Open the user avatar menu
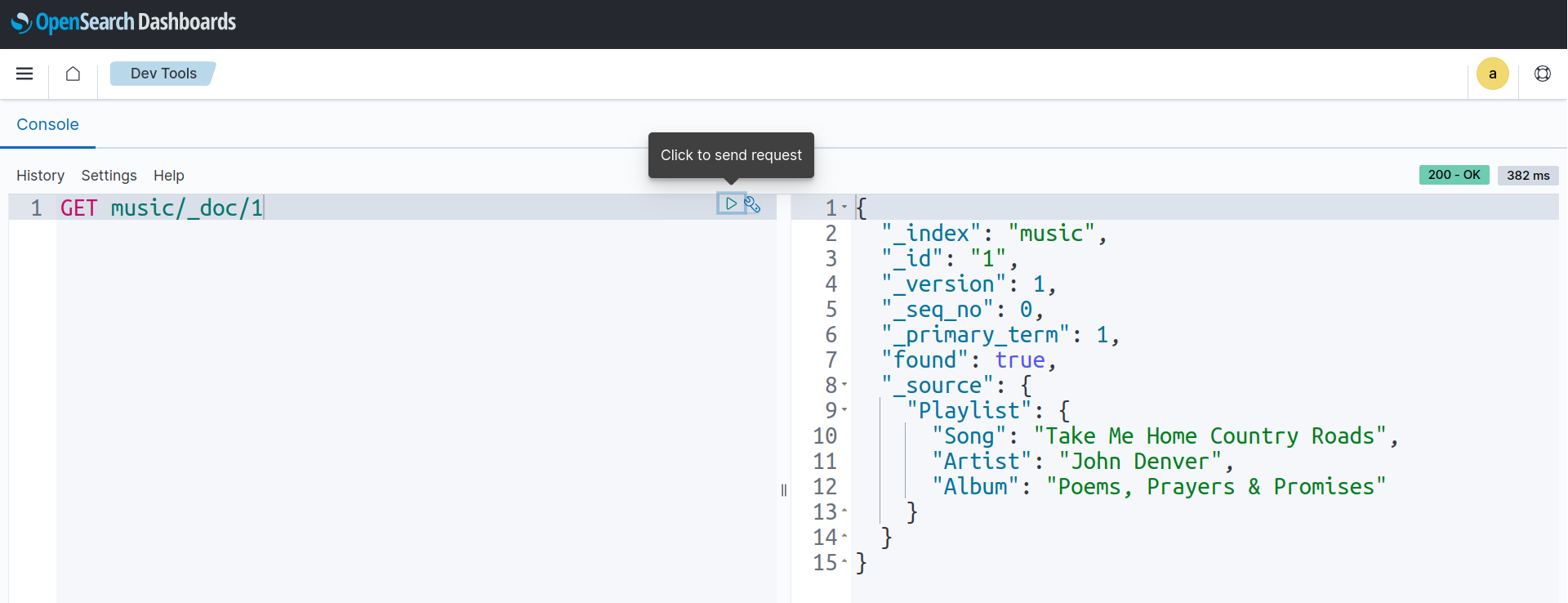The width and height of the screenshot is (1568, 603). (x=1492, y=74)
